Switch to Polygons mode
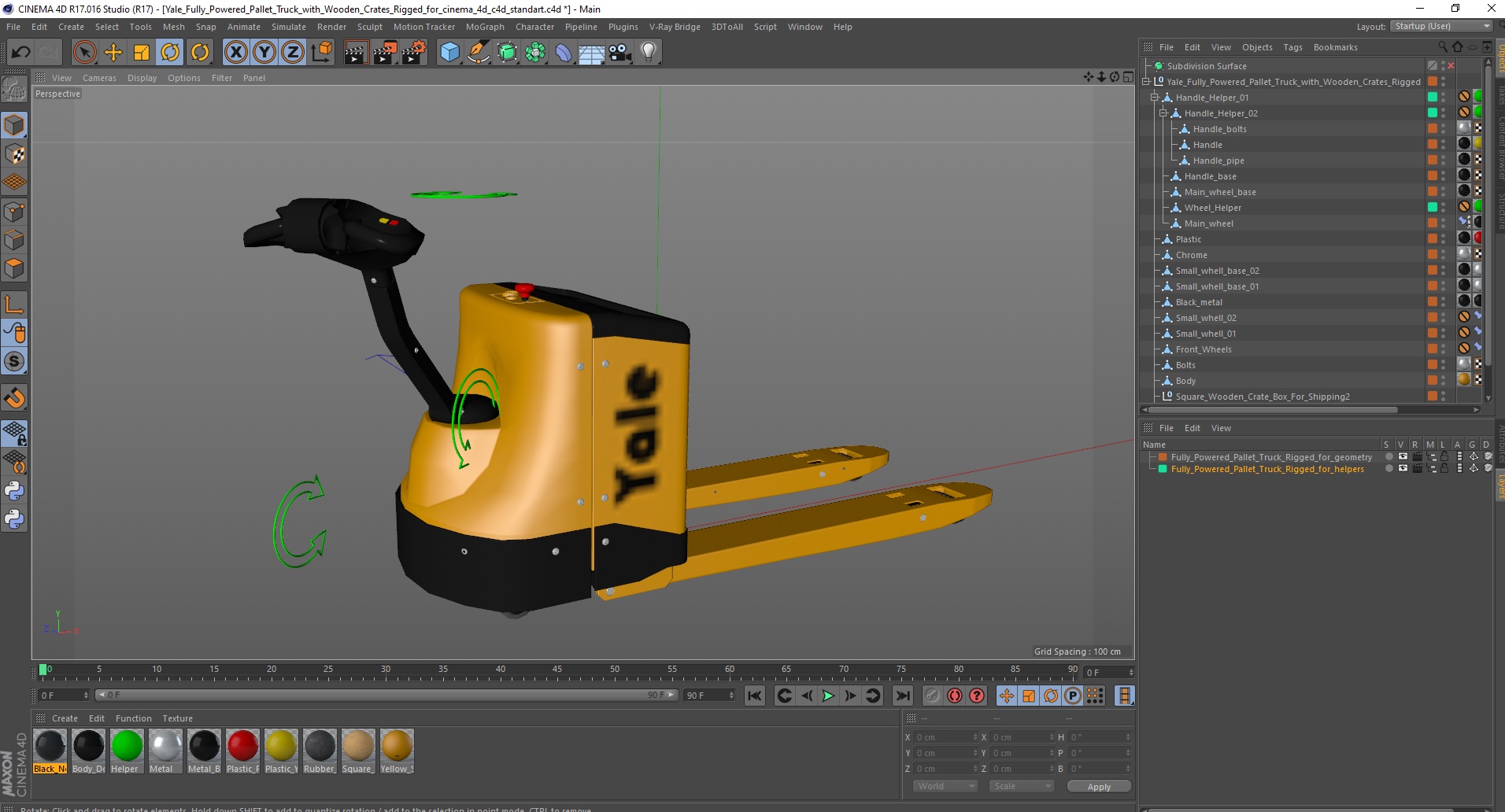This screenshot has width=1505, height=812. pos(14,268)
